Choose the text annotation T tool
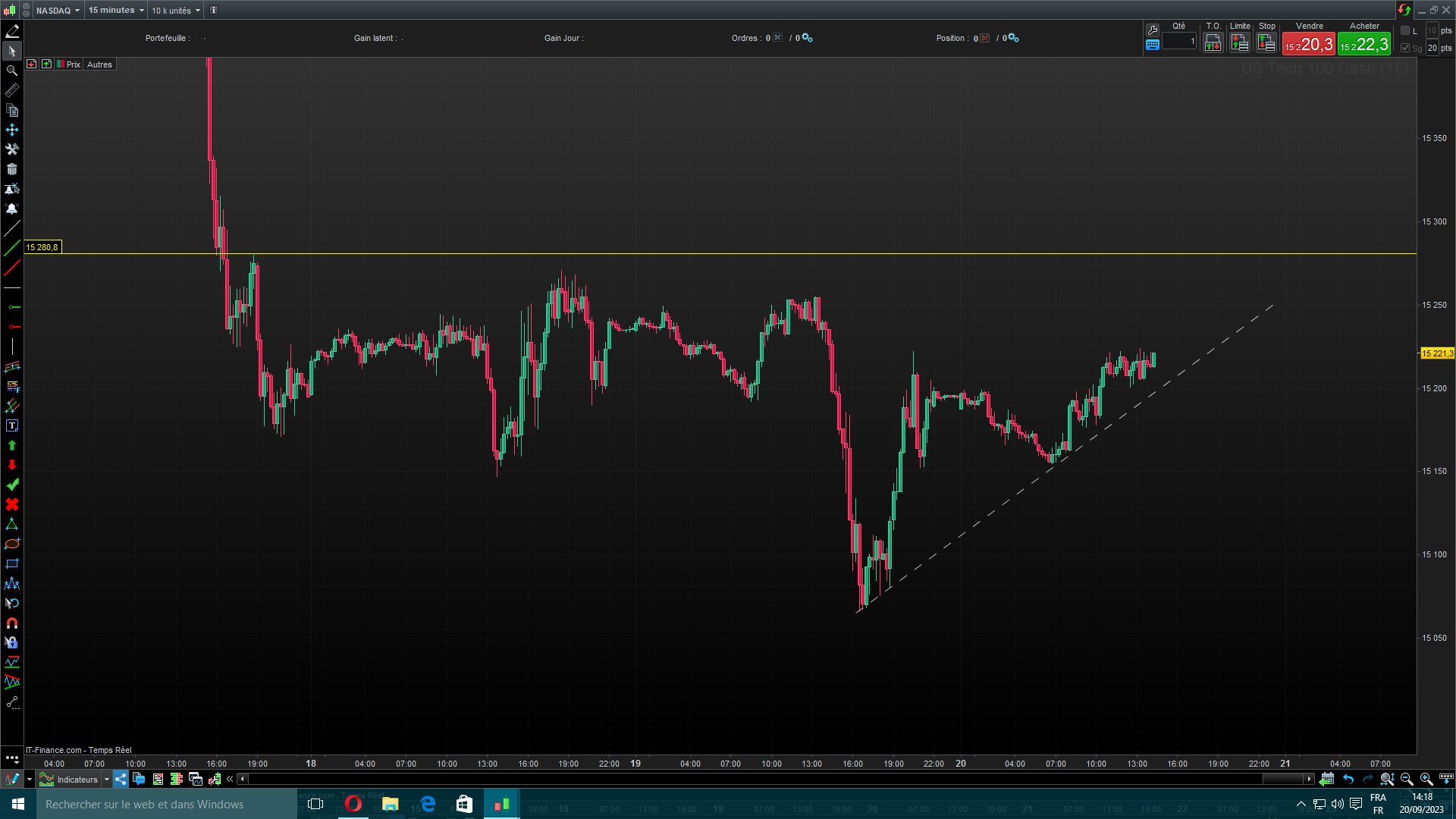The image size is (1456, 819). click(x=12, y=425)
